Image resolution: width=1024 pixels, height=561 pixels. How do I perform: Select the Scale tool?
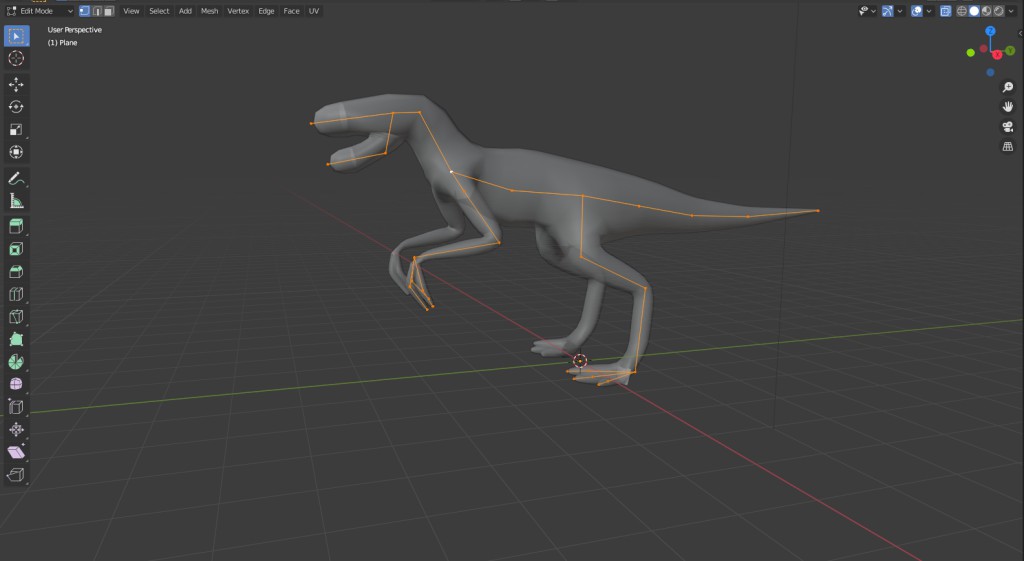pyautogui.click(x=16, y=130)
